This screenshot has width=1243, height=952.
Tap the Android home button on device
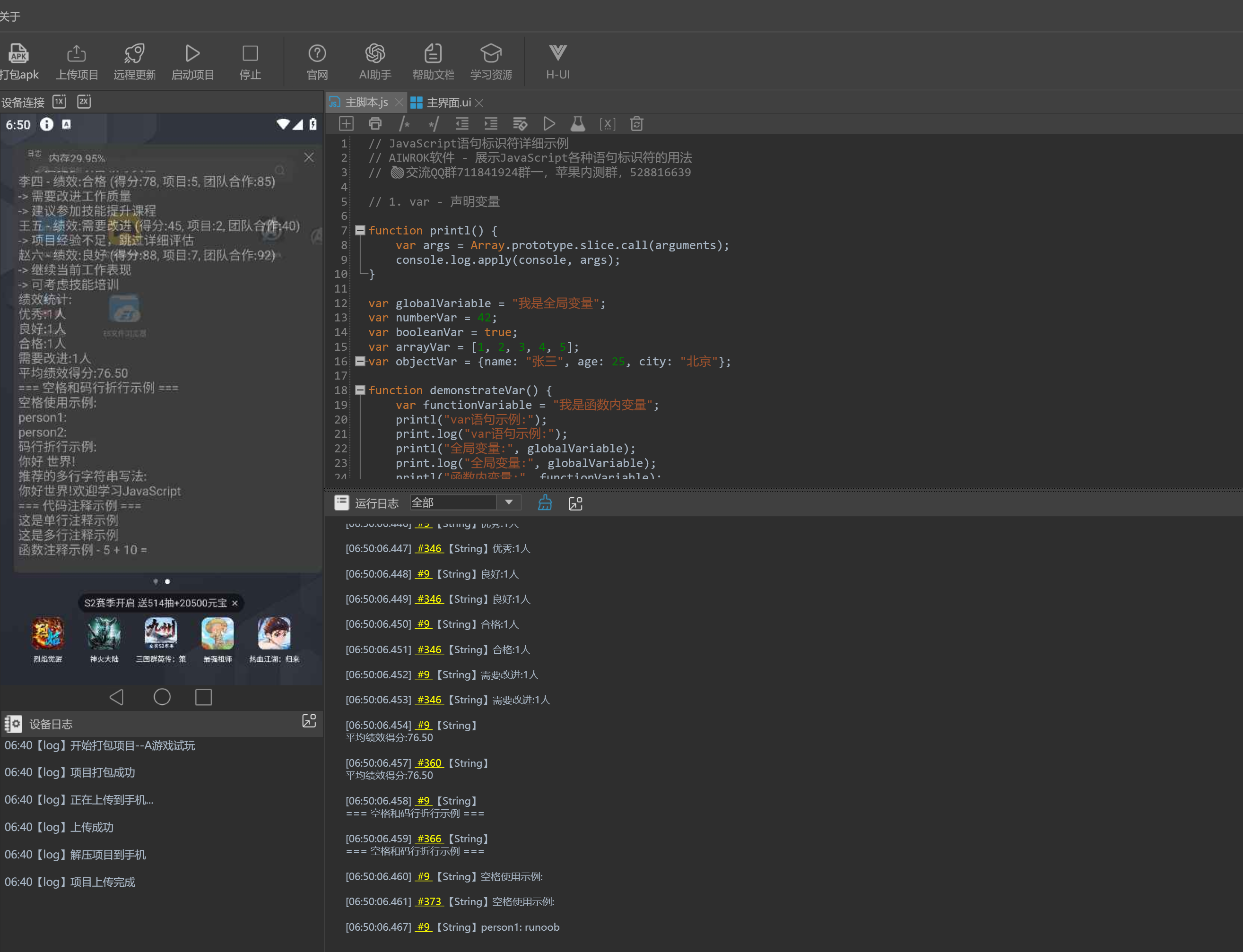point(162,696)
